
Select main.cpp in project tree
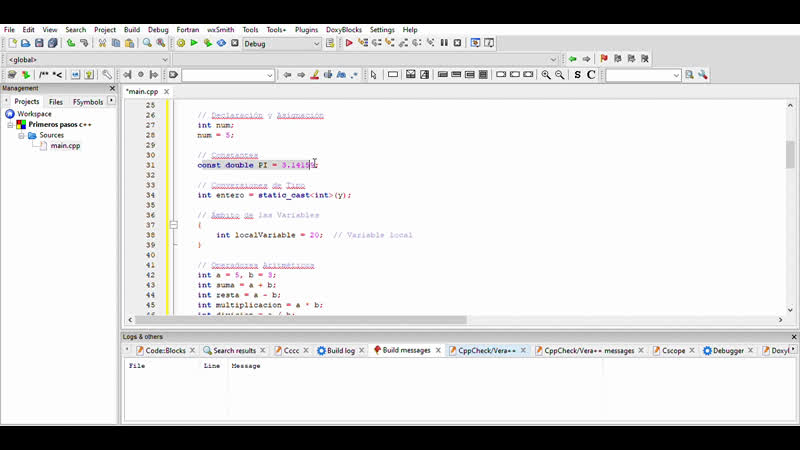(x=65, y=146)
